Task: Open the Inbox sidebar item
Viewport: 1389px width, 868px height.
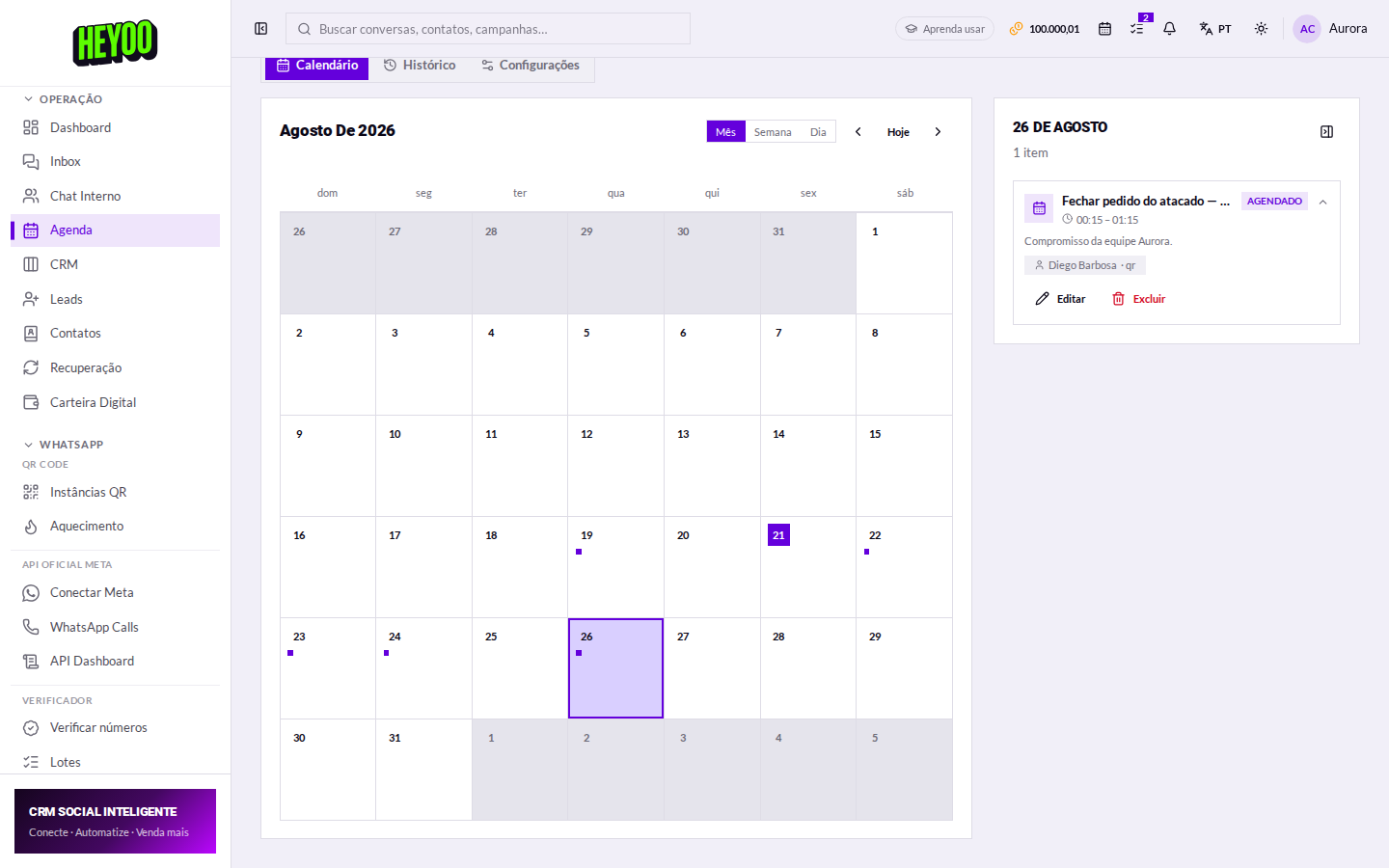Action: [115, 161]
